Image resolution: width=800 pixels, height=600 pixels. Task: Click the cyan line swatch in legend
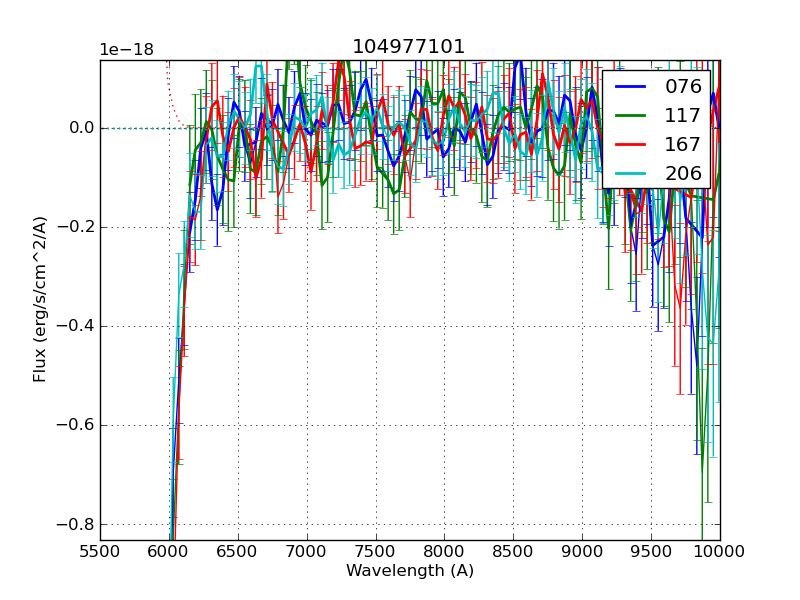pos(632,173)
